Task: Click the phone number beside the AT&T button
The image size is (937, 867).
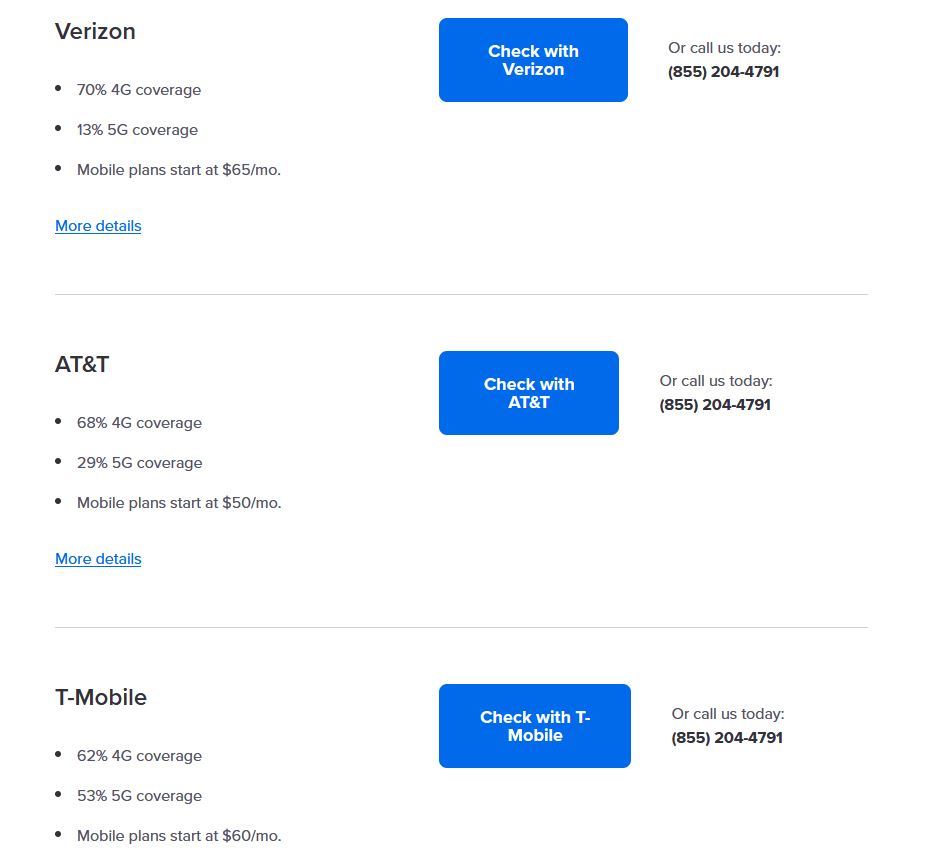Action: tap(715, 405)
